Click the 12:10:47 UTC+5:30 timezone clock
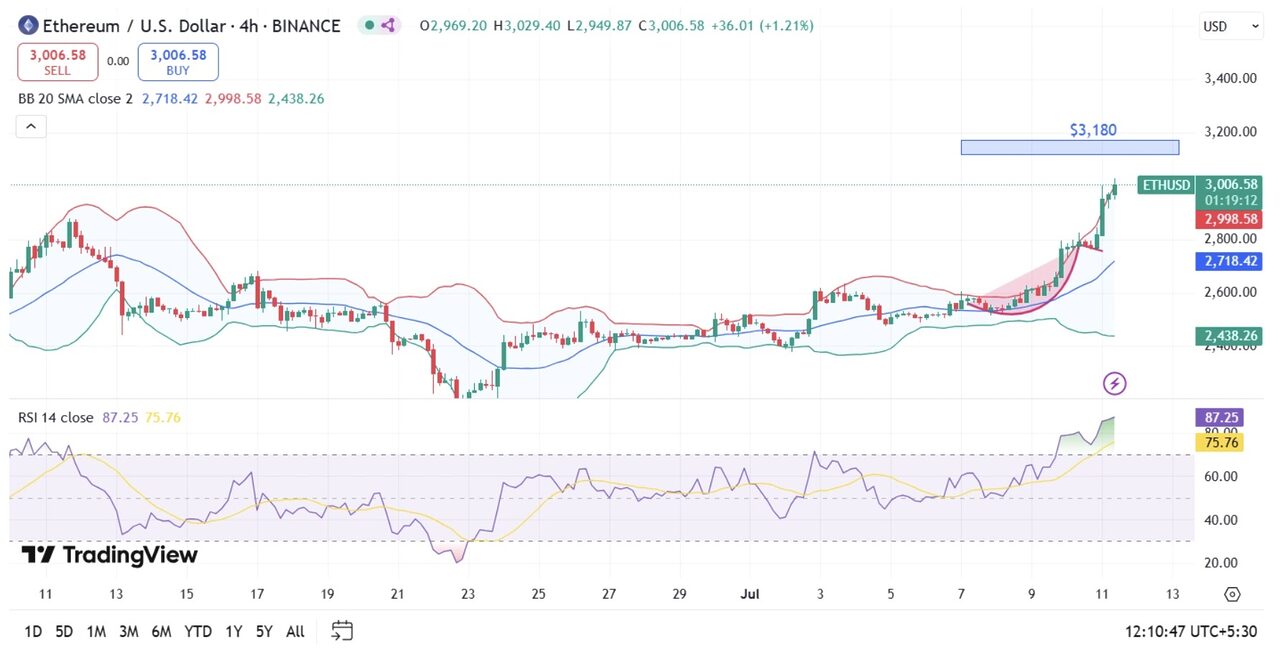Screen dimensions: 1280x659 tap(1191, 632)
